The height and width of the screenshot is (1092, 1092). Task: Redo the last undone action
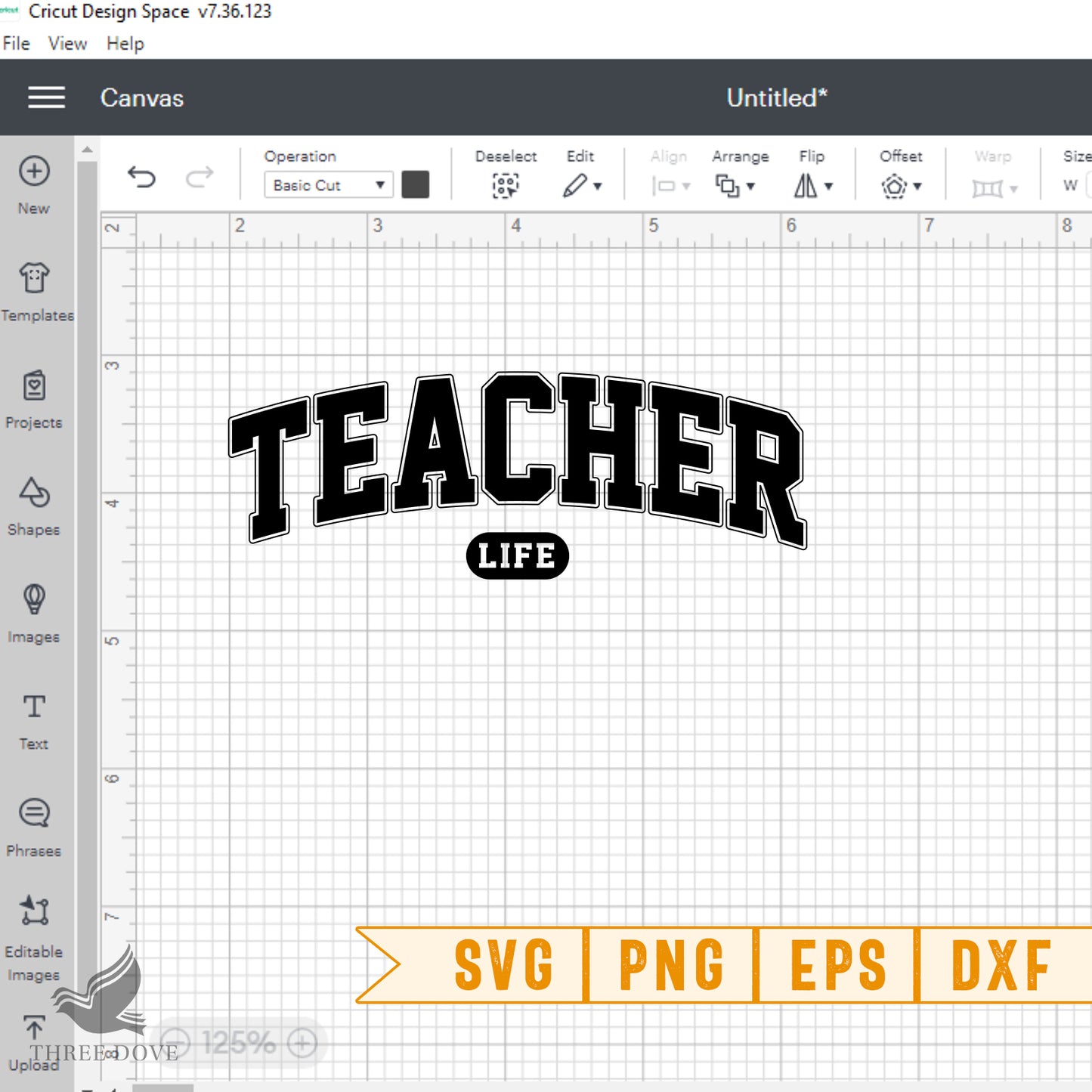pos(200,178)
